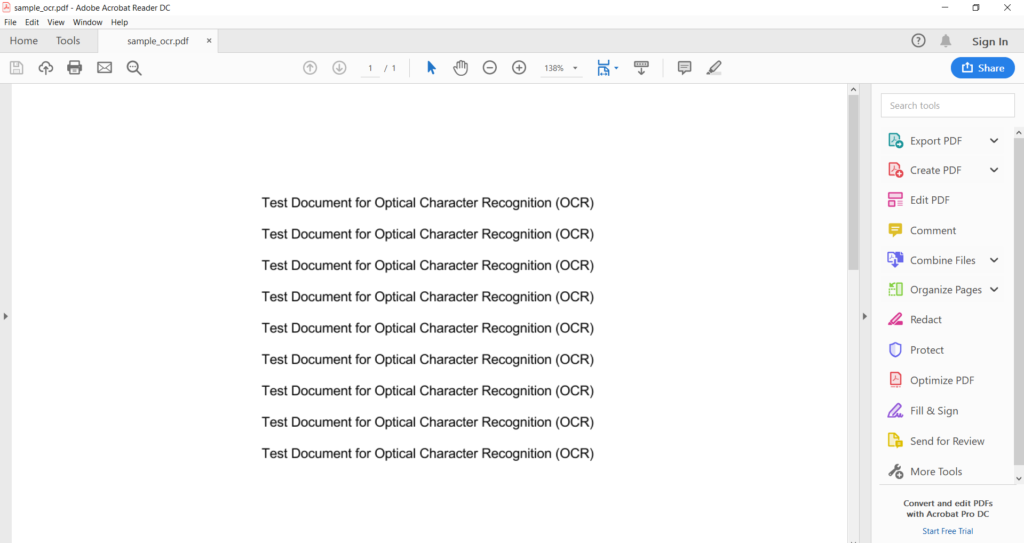Open Fill & Sign tool
This screenshot has height=543, width=1024.
pos(934,410)
